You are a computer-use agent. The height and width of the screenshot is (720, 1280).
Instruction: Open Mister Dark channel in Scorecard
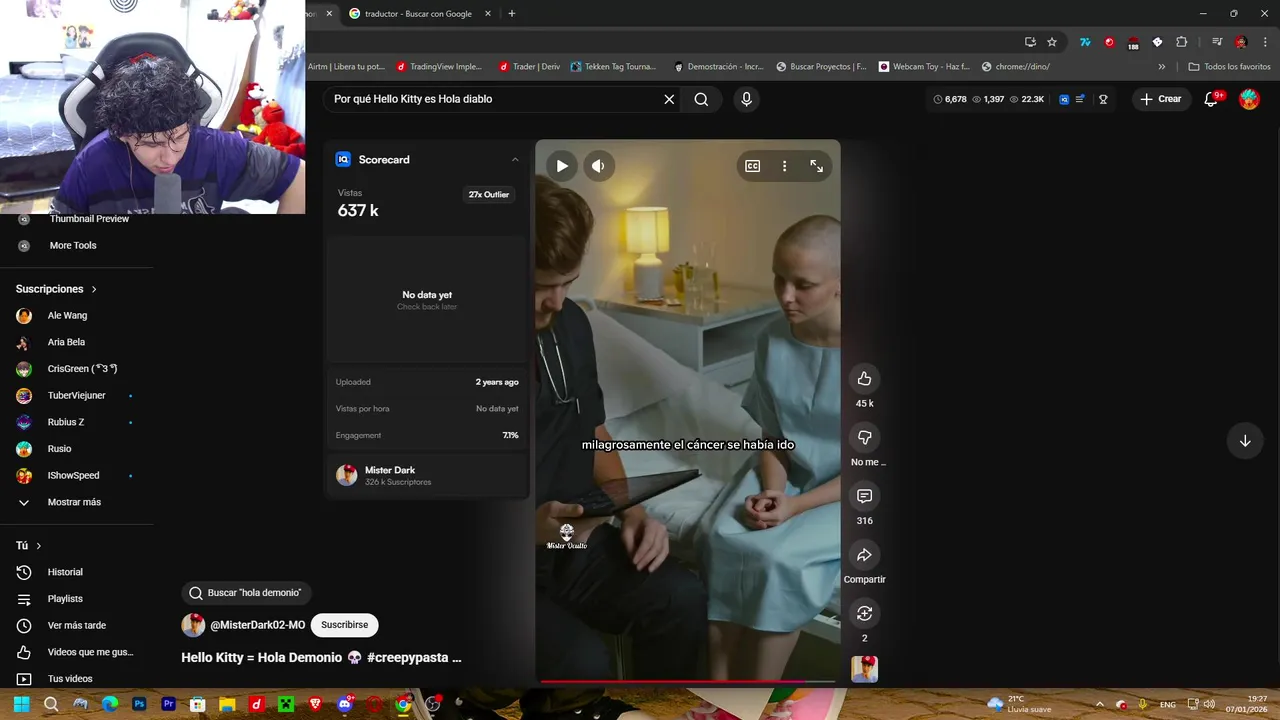[390, 470]
